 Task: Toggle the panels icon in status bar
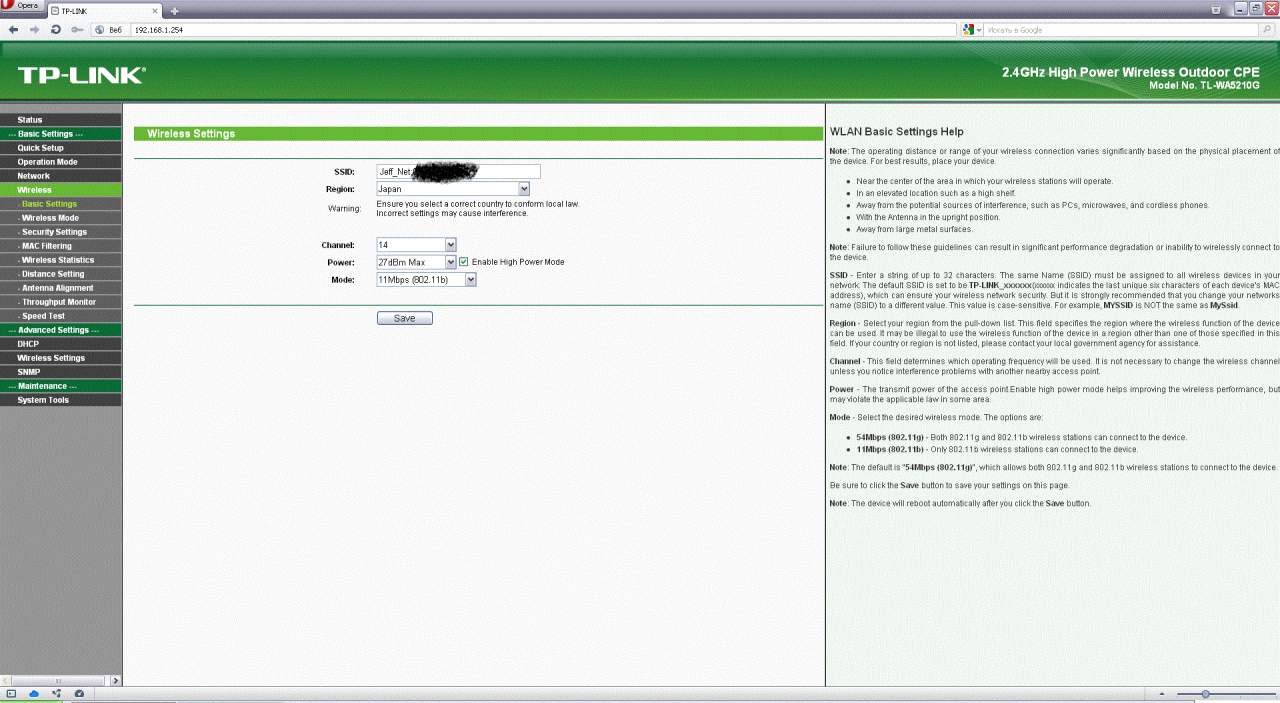[x=12, y=693]
